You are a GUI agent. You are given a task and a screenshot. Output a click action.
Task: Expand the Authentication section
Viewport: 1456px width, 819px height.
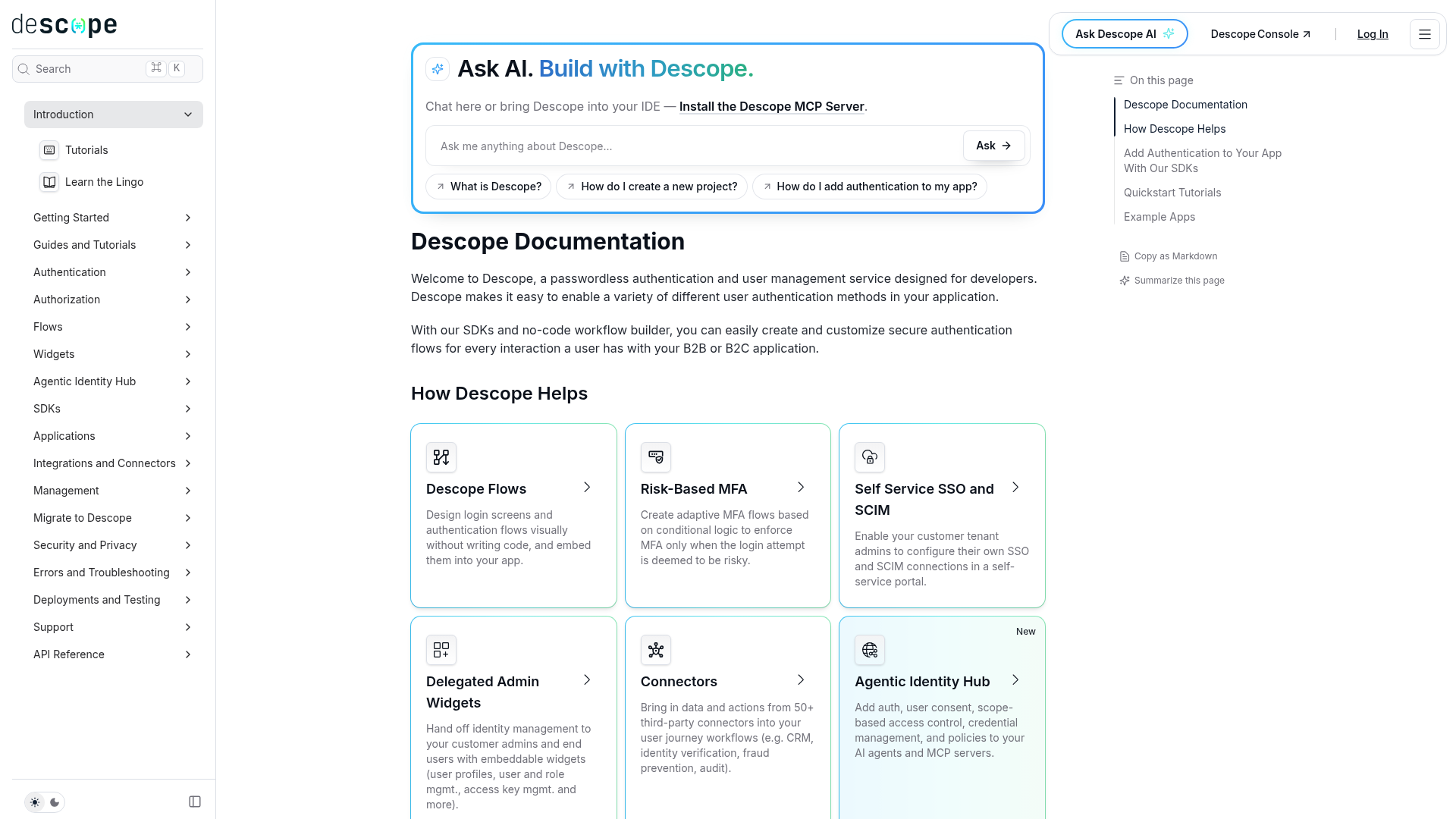point(114,272)
